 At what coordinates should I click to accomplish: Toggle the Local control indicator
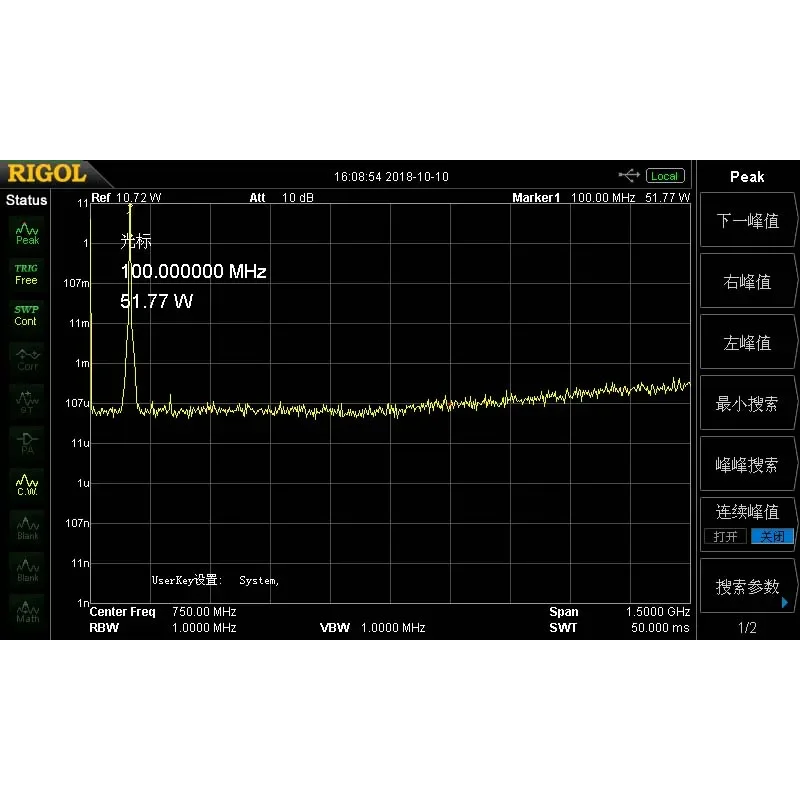point(665,176)
